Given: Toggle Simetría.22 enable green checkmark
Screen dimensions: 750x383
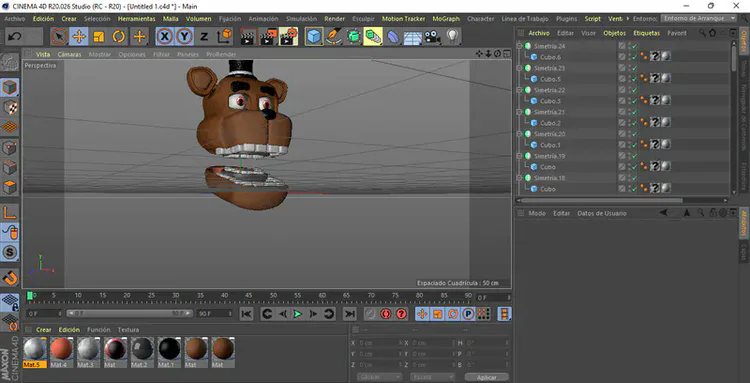Looking at the screenshot, I should click(x=634, y=90).
